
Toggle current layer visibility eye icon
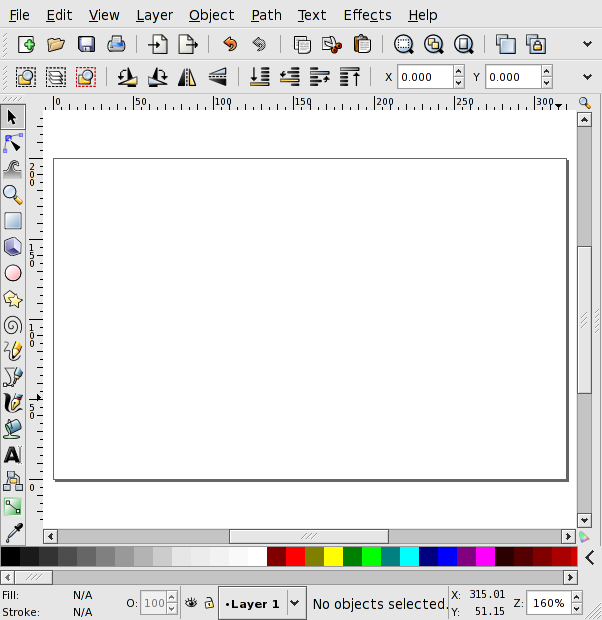[190, 603]
